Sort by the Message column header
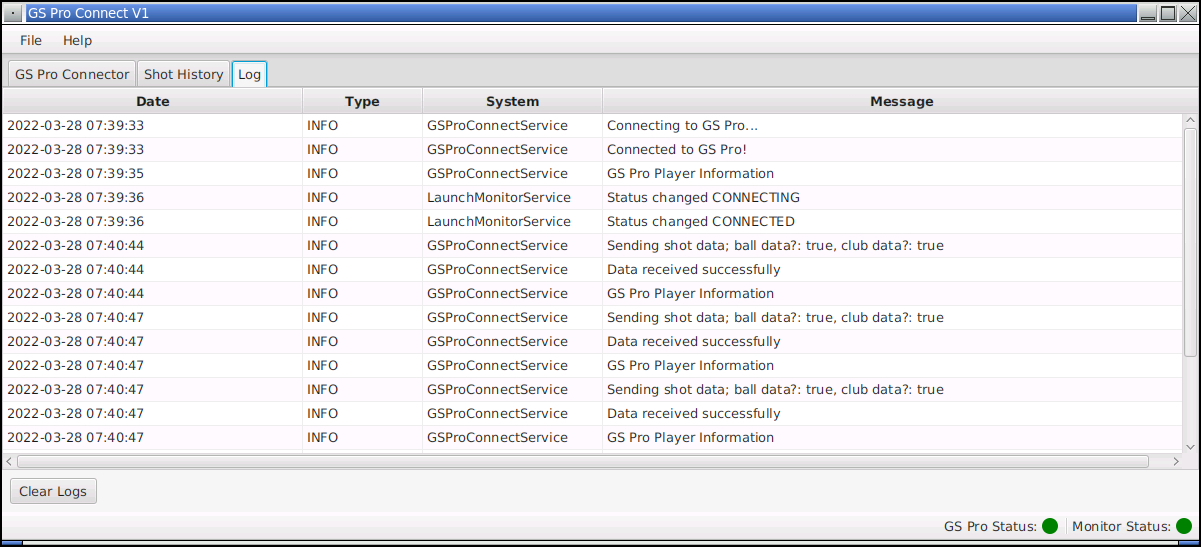The height and width of the screenshot is (547, 1201). pos(901,101)
